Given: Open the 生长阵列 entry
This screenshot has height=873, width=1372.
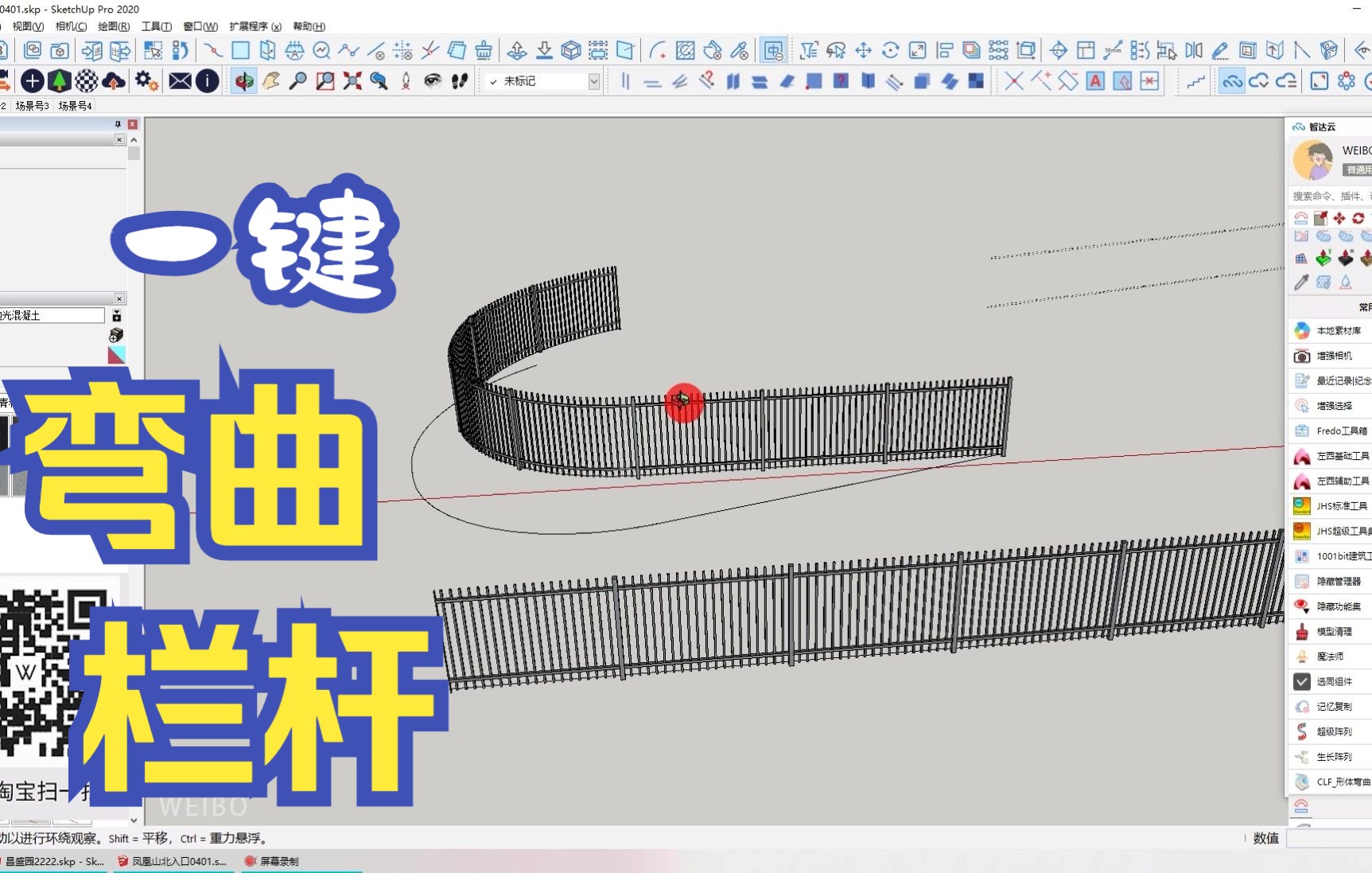Looking at the screenshot, I should [1330, 757].
